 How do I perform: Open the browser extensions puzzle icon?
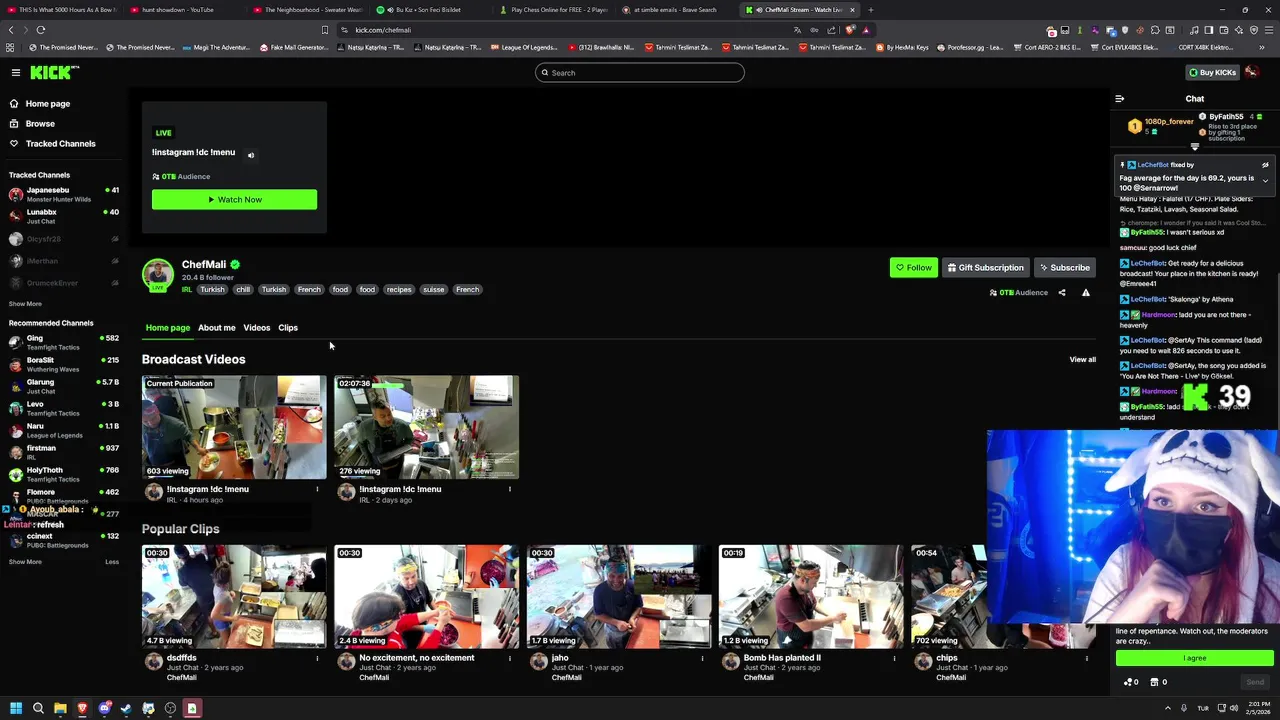point(1155,30)
